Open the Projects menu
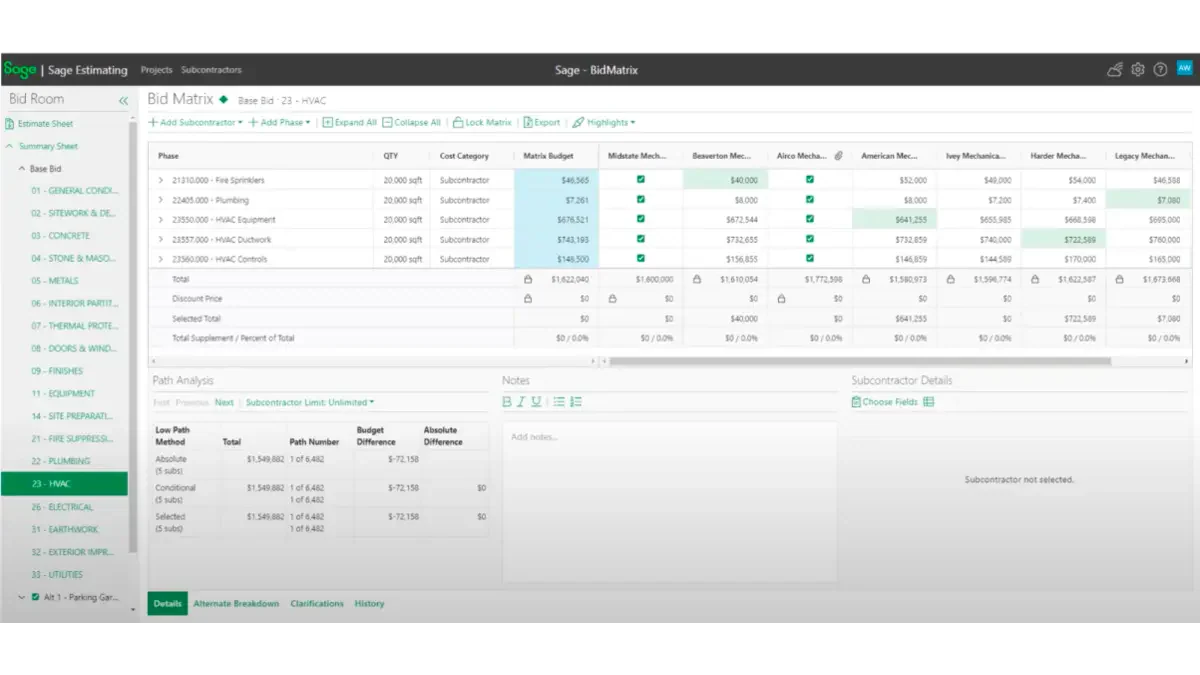The image size is (1200, 675). [157, 70]
